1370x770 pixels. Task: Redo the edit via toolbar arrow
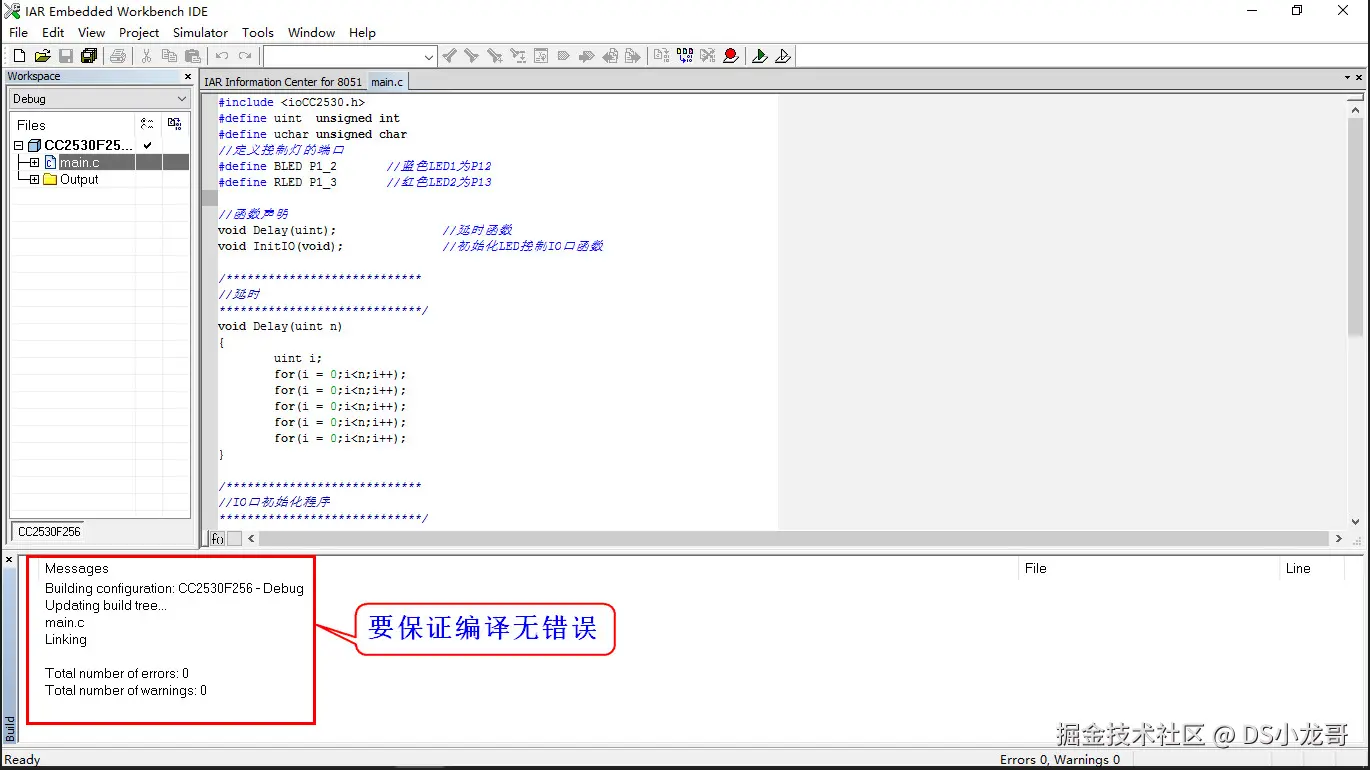[x=245, y=56]
